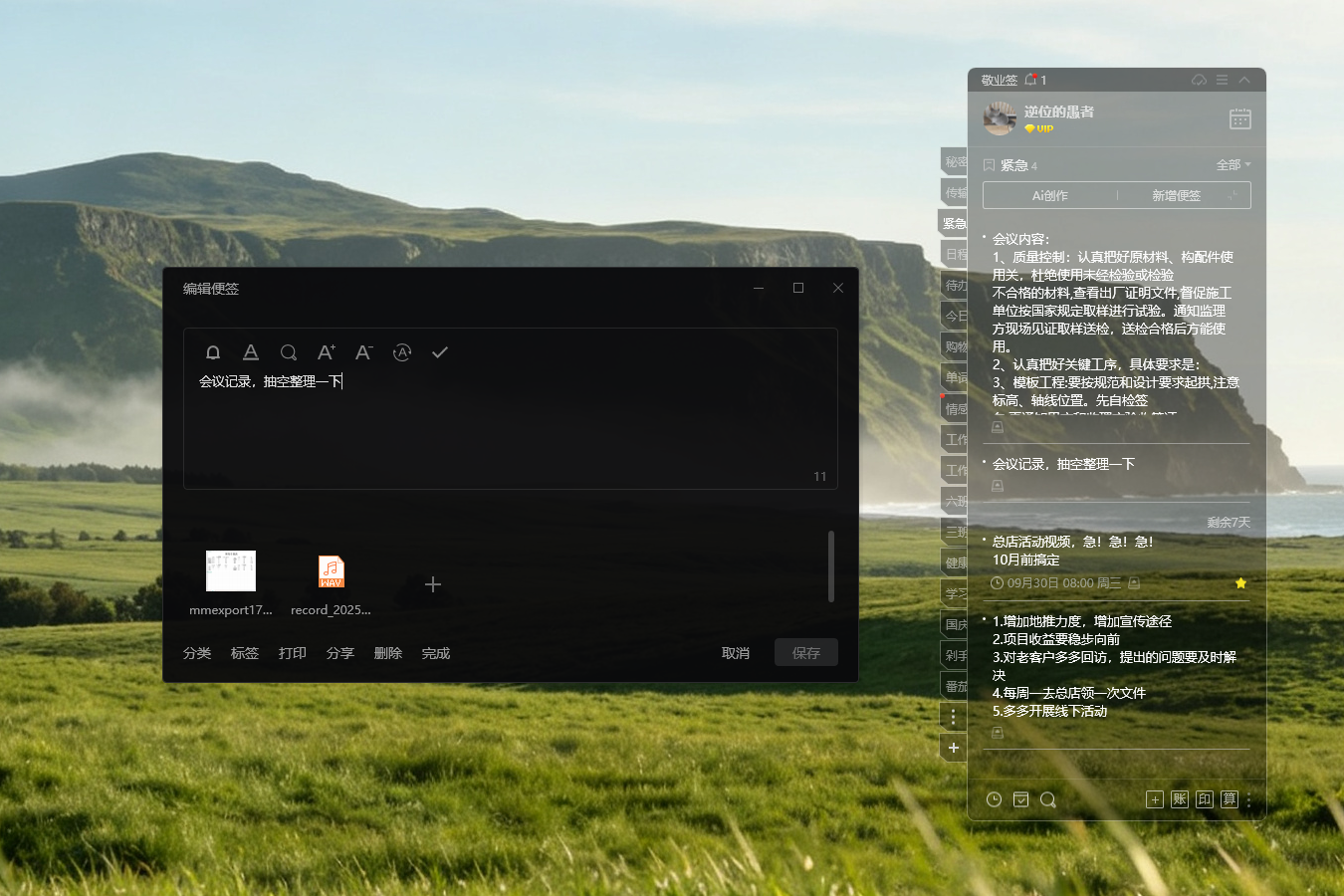Click into the note text 会议记录，抽空整理一下 in editor
This screenshot has height=896, width=1344.
pyautogui.click(x=270, y=381)
